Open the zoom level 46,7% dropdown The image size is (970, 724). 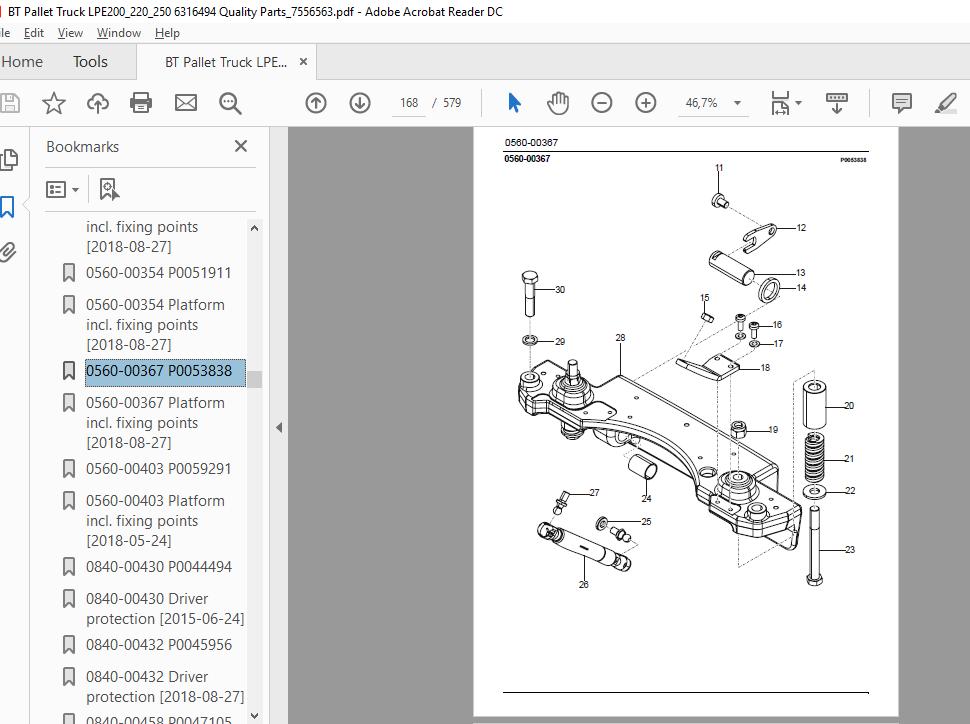pos(737,103)
